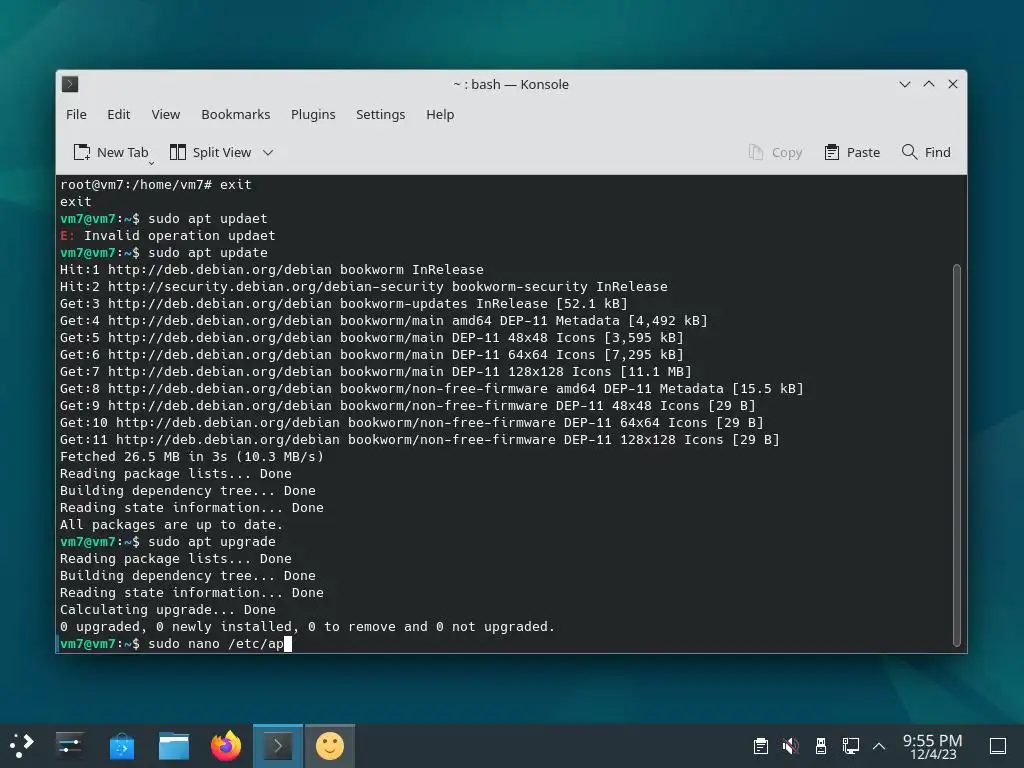Minimize the Konsole window
This screenshot has width=1024, height=768.
point(904,84)
